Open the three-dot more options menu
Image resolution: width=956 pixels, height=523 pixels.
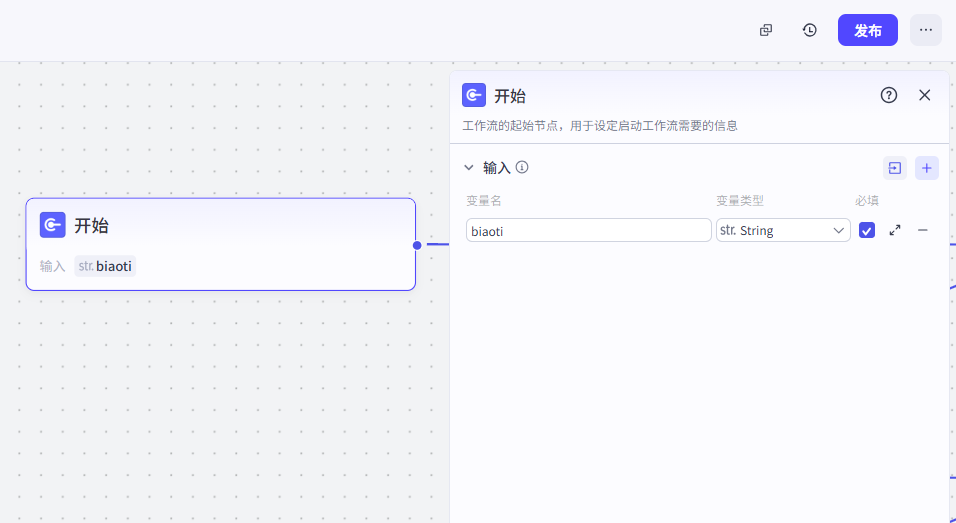click(925, 30)
